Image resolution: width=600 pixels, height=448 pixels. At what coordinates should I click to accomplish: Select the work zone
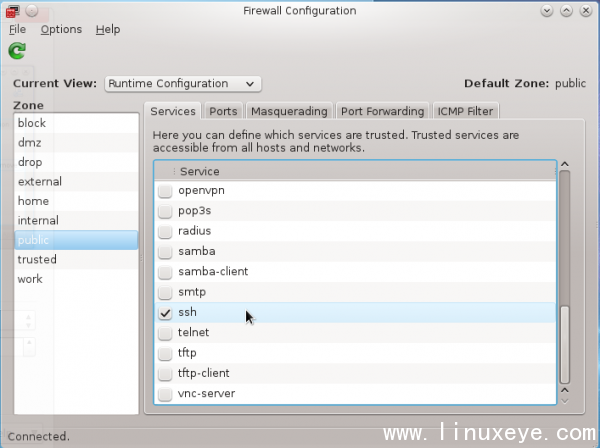click(76, 279)
